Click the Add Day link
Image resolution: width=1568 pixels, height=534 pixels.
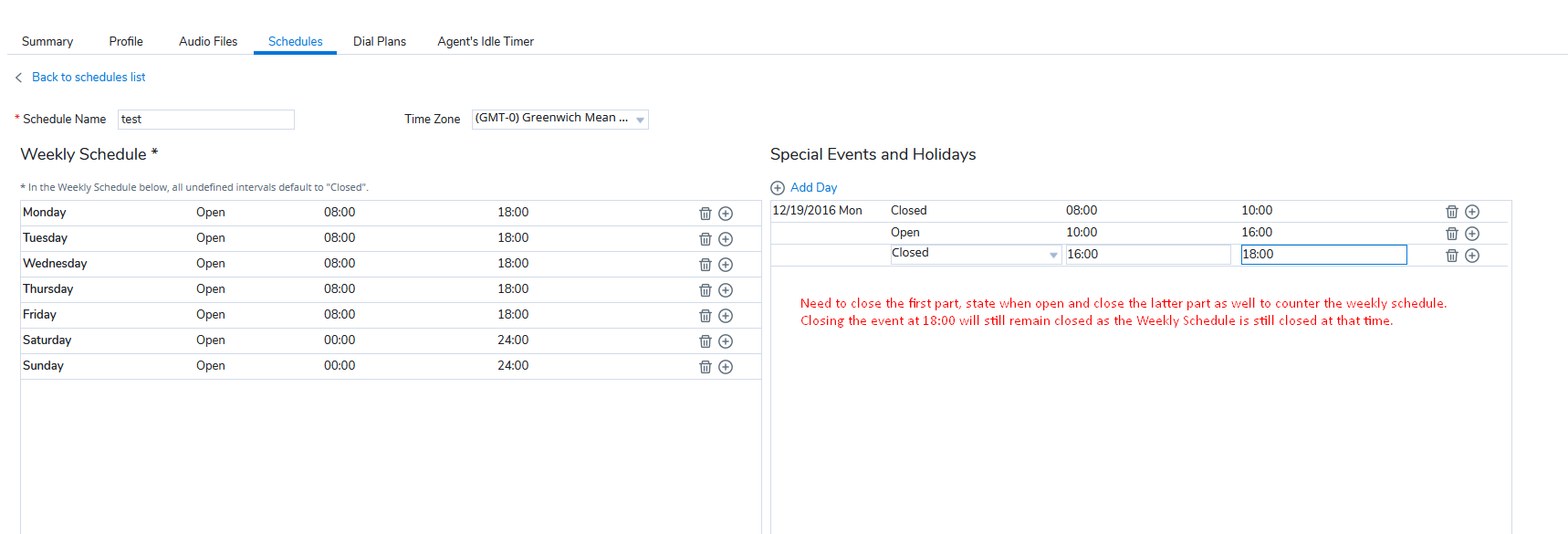pyautogui.click(x=814, y=187)
